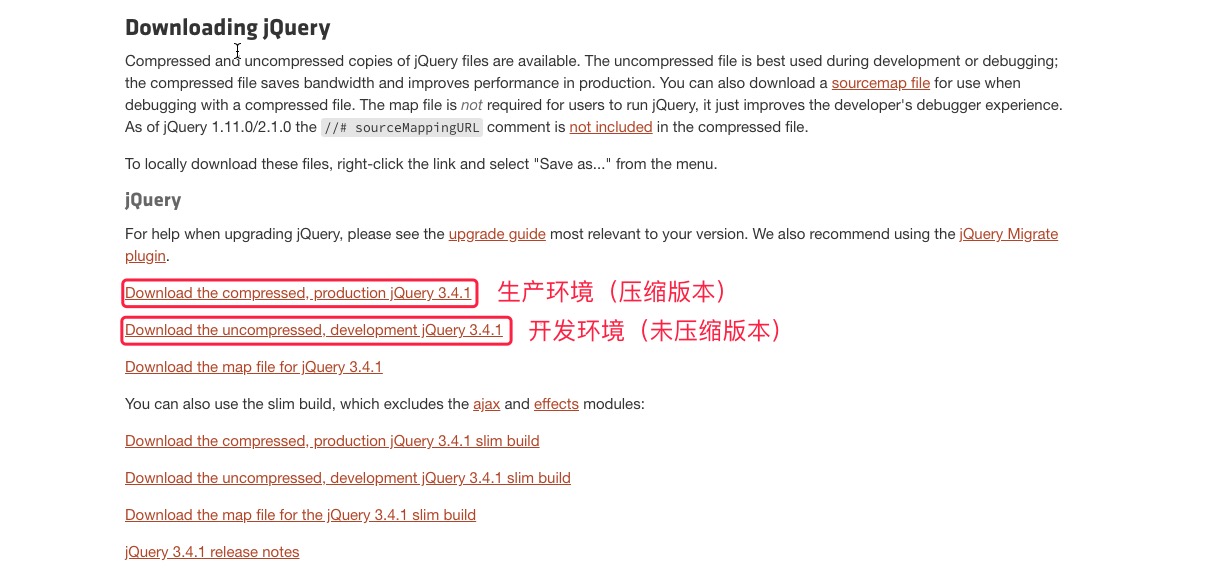Download uncompressed development jQuery 3.4.1 slim build
1212x572 pixels.
point(348,478)
